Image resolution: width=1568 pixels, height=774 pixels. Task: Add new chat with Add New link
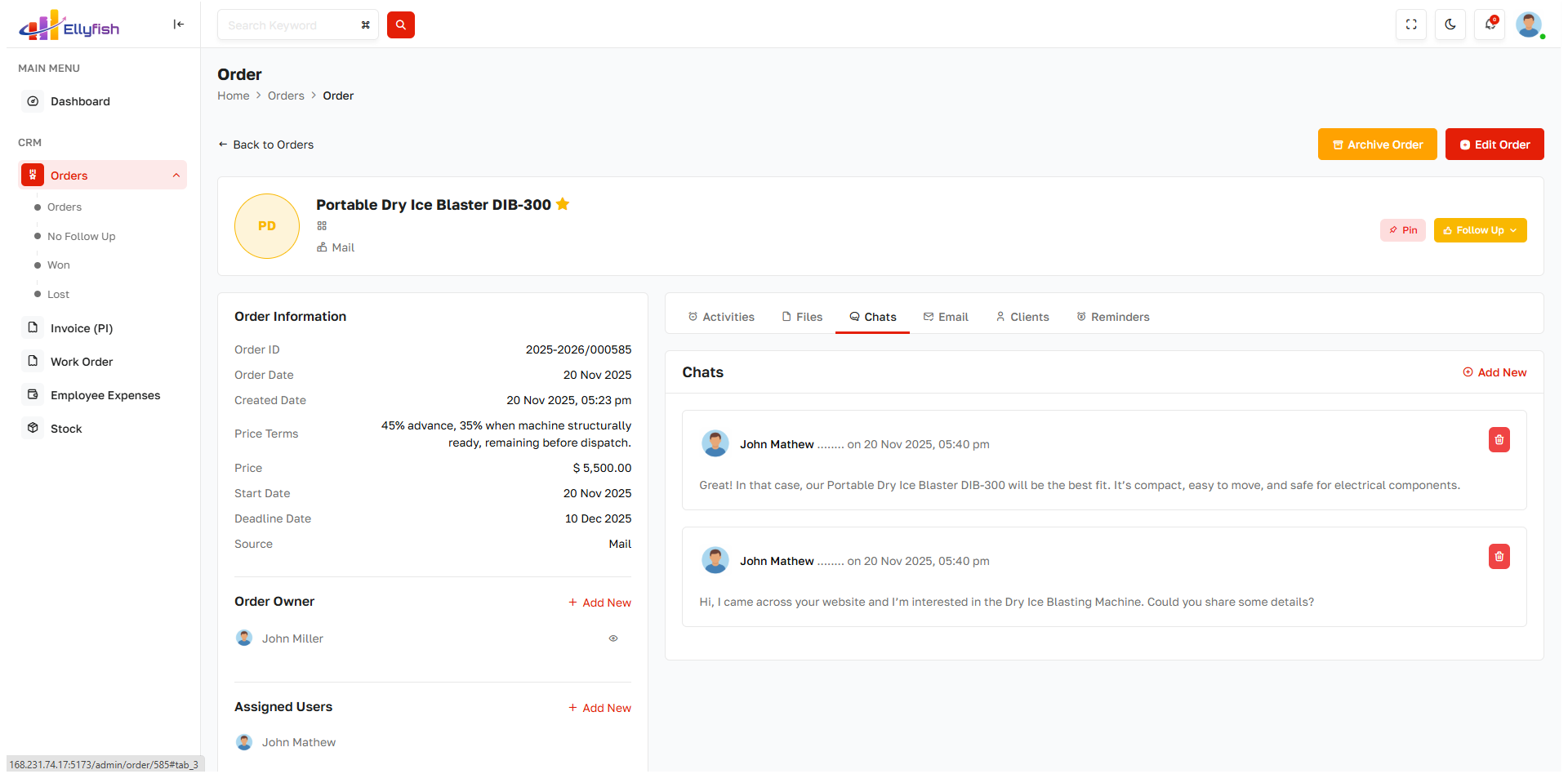pos(1494,372)
